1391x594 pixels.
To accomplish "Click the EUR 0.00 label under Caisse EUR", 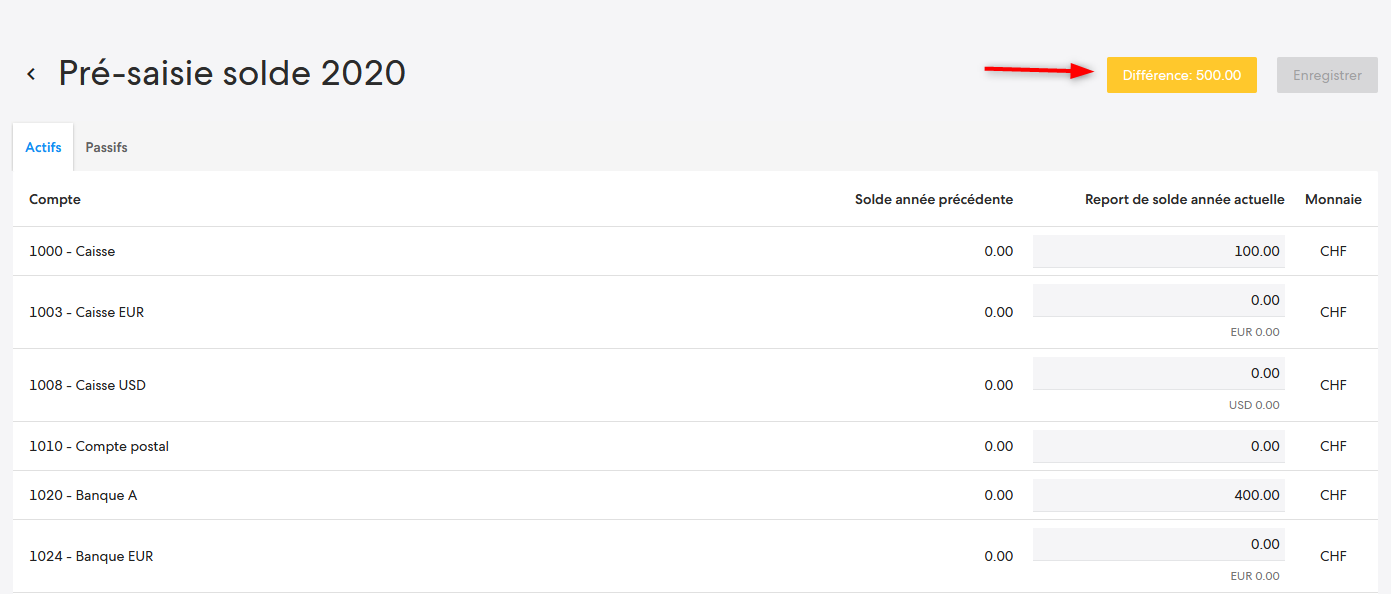I will pyautogui.click(x=1255, y=332).
